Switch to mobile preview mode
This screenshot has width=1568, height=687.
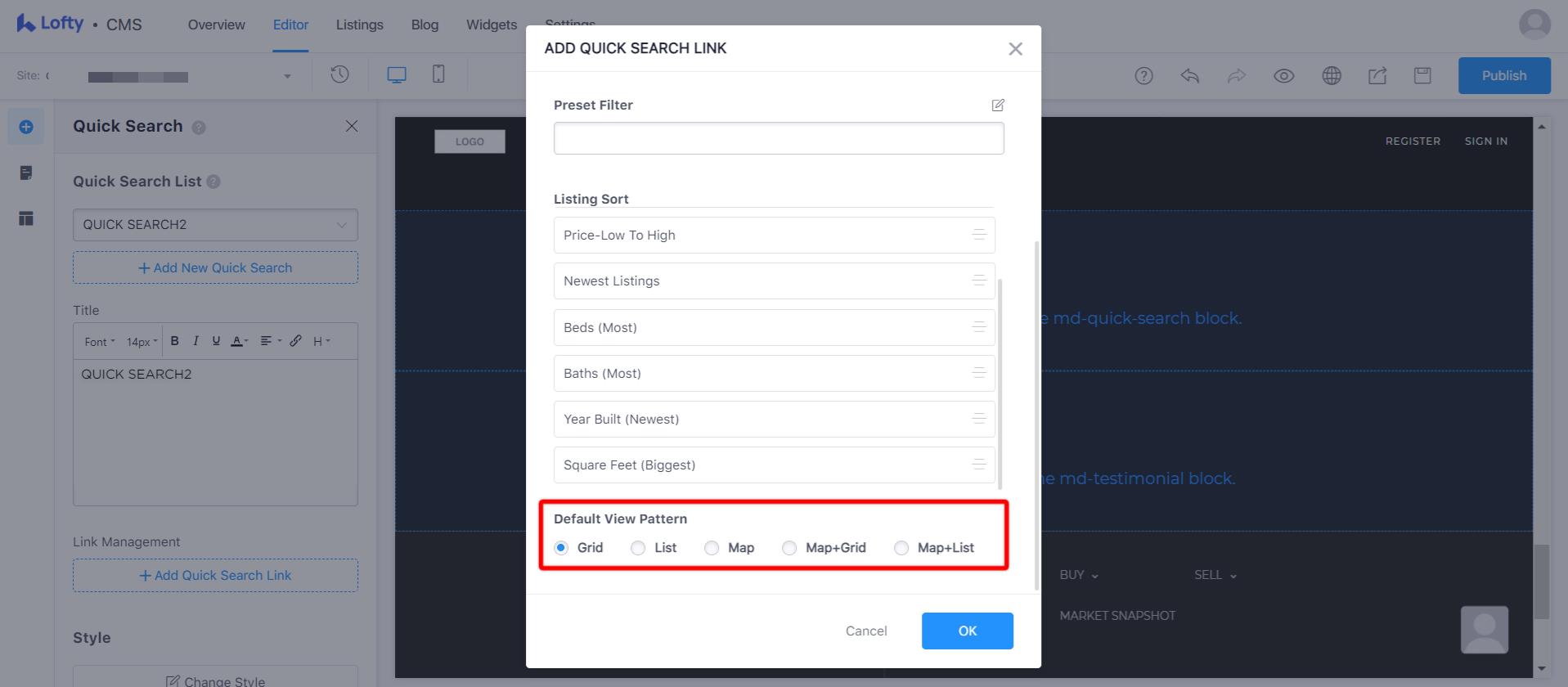click(438, 74)
